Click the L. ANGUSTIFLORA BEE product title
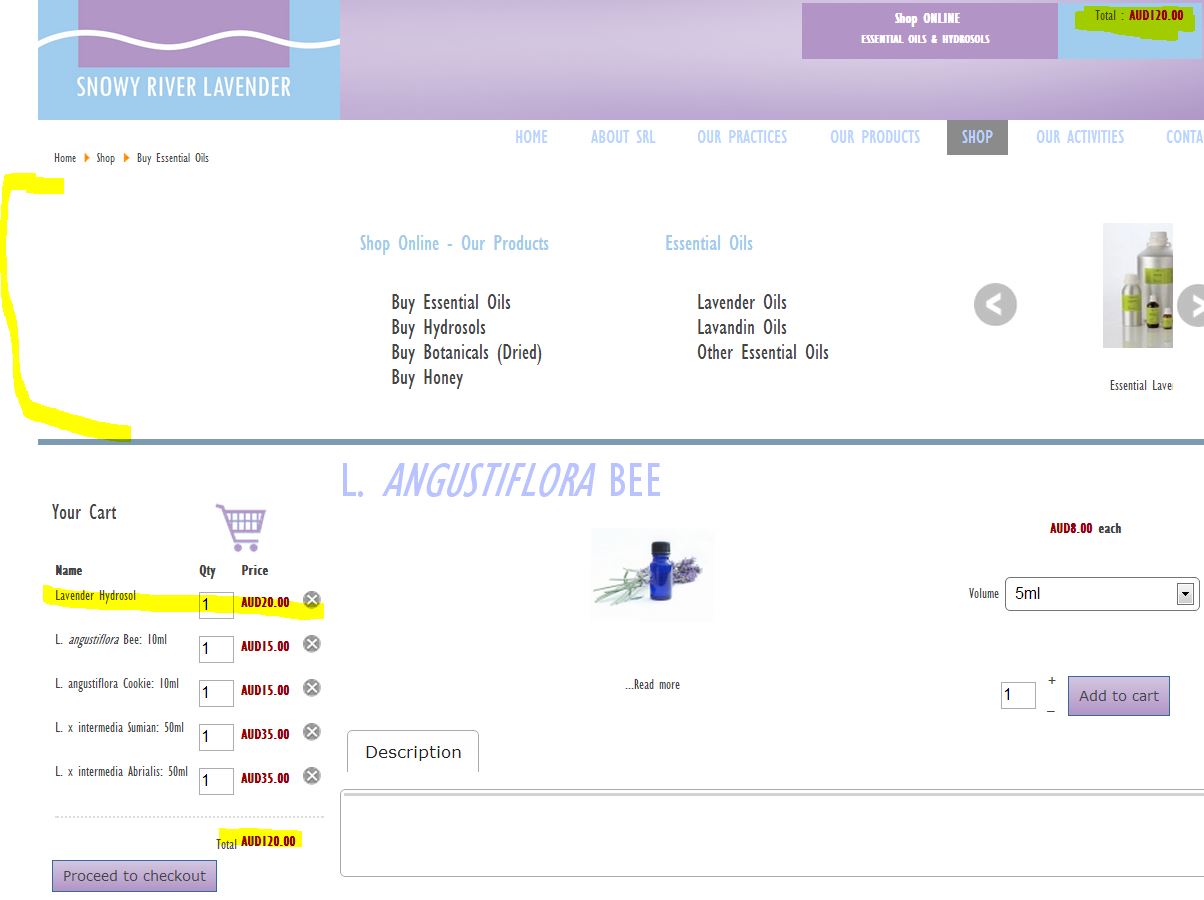 tap(501, 481)
